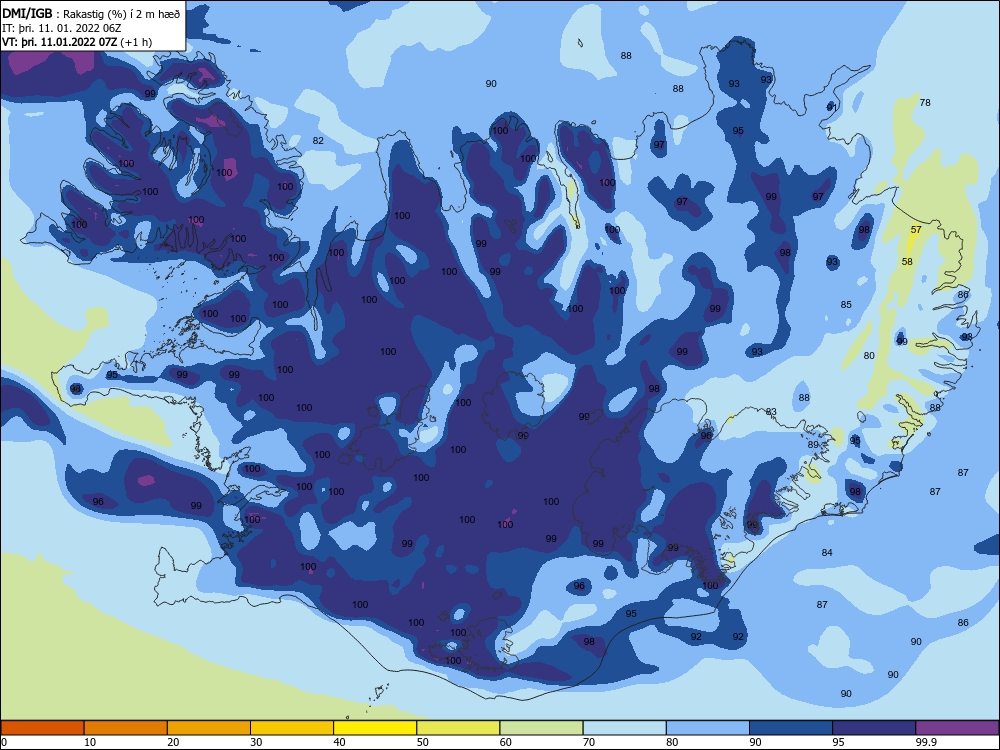
Task: Click the humidity value 89 in the southeast
Action: (812, 445)
